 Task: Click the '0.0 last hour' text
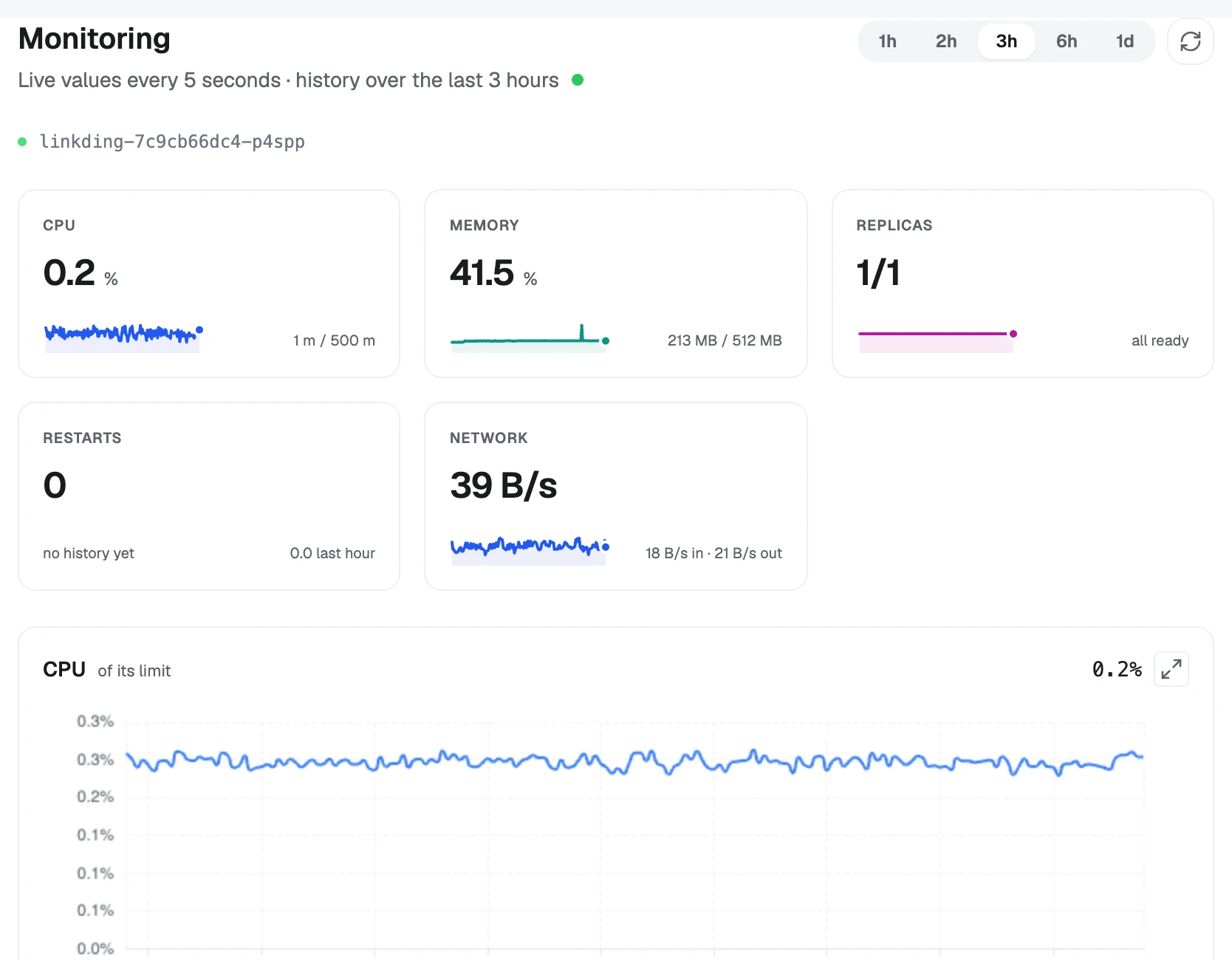click(x=332, y=553)
